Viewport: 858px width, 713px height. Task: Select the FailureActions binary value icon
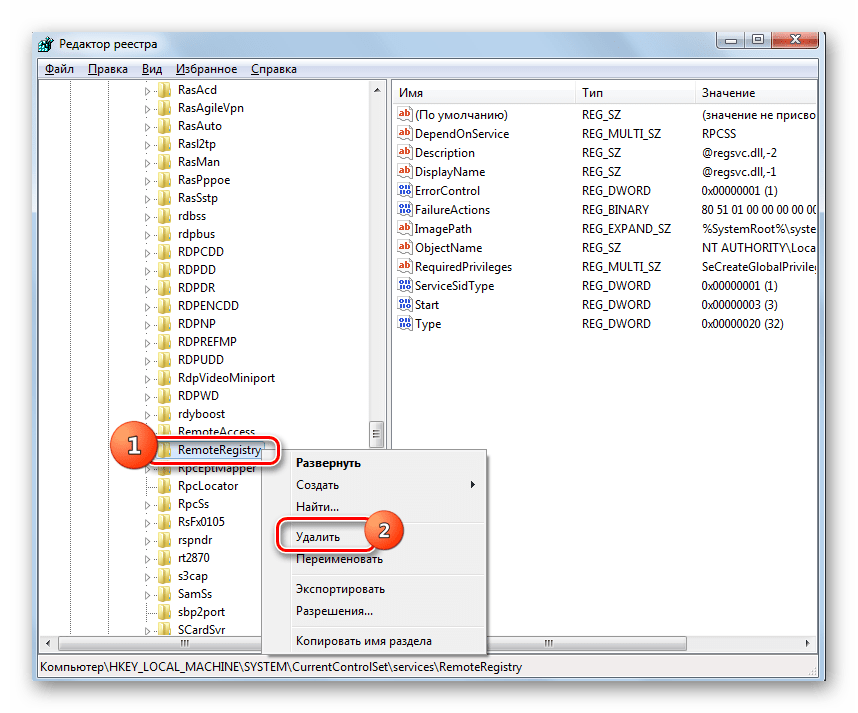405,210
